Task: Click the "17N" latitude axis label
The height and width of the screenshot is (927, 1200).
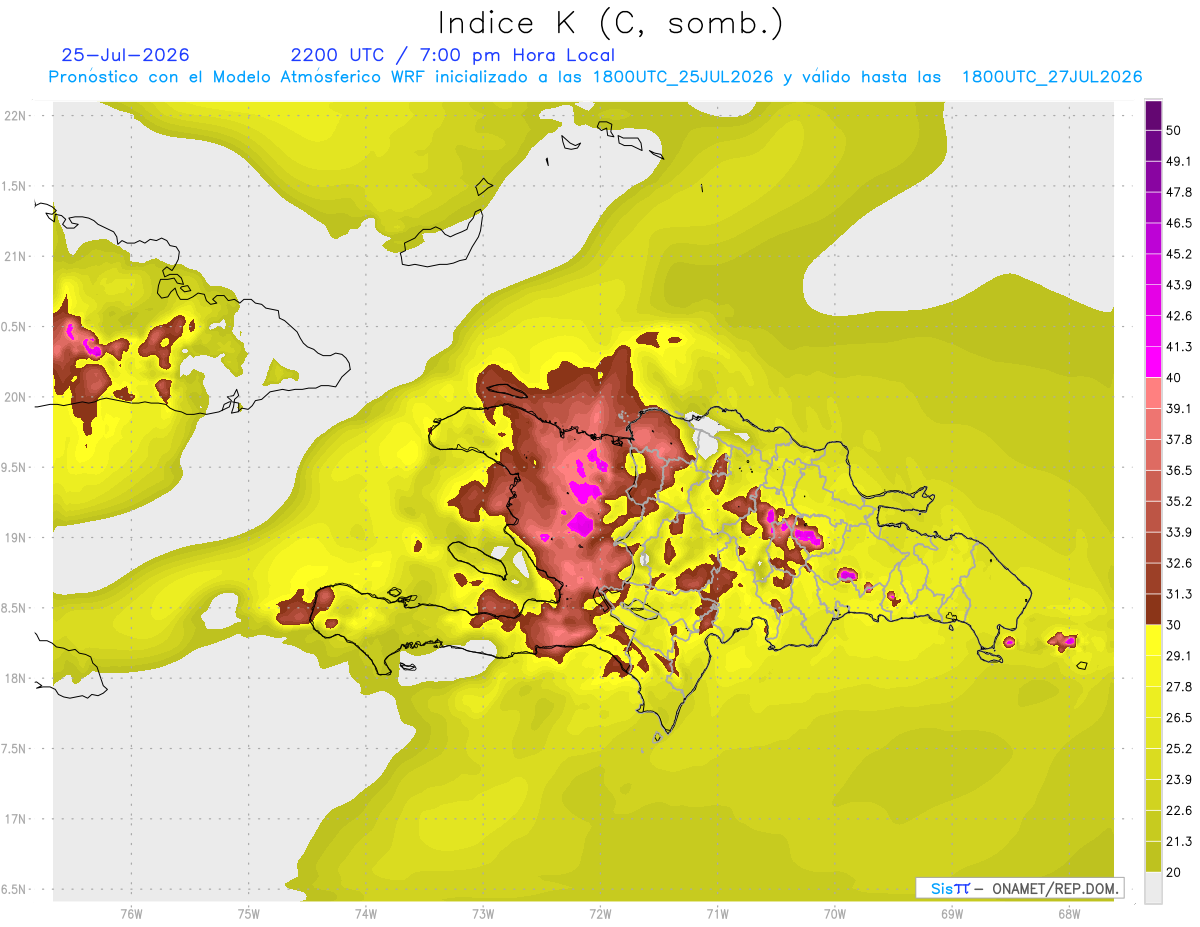Action: (16, 819)
